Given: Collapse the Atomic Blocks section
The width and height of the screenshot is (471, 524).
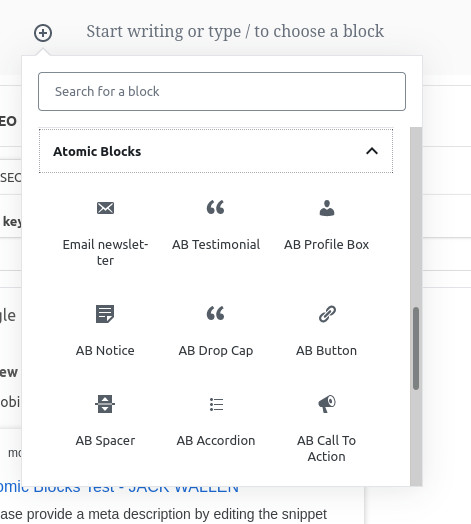Looking at the screenshot, I should (216, 151).
